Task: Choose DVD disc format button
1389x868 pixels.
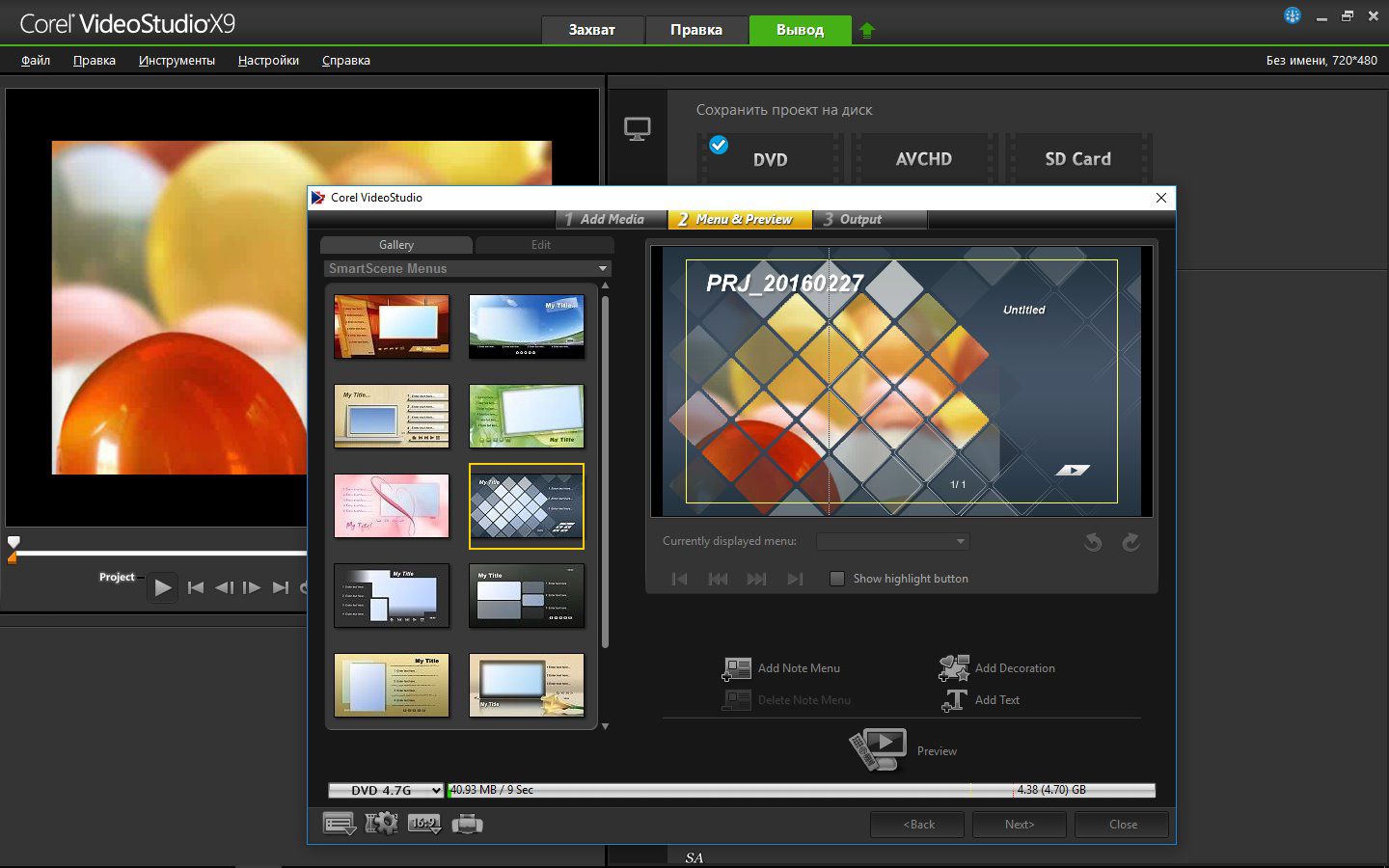Action: click(770, 159)
